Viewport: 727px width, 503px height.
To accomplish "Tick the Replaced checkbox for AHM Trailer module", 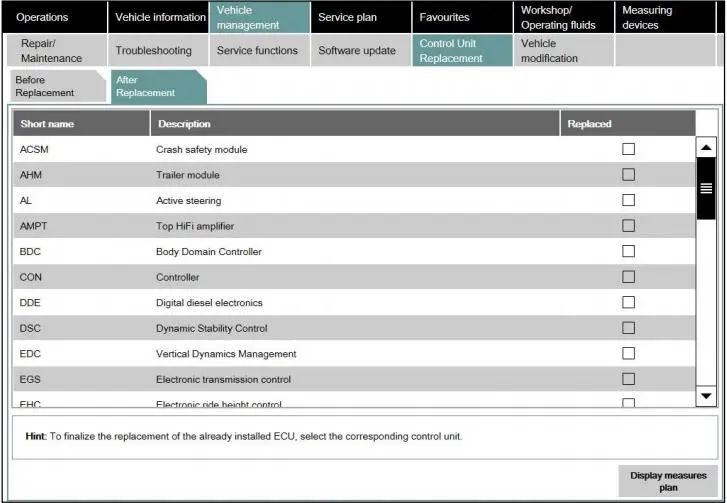I will 628,174.
